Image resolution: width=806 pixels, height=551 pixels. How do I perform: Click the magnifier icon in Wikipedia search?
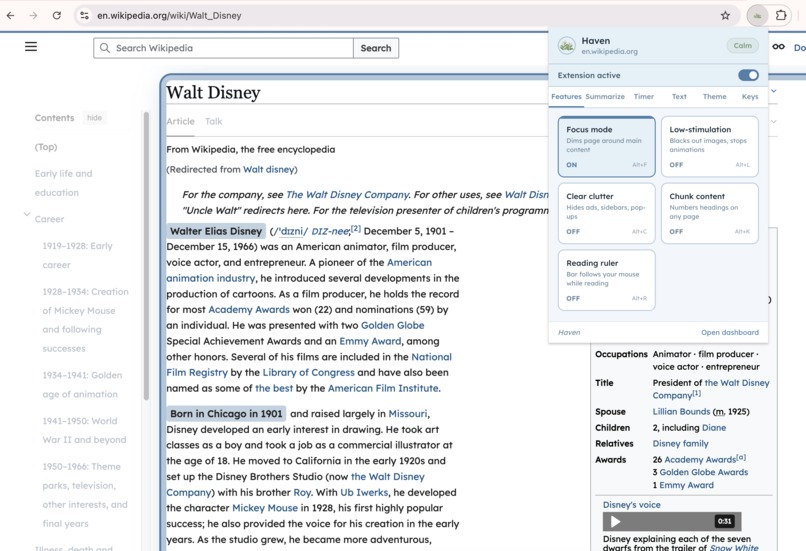(105, 48)
